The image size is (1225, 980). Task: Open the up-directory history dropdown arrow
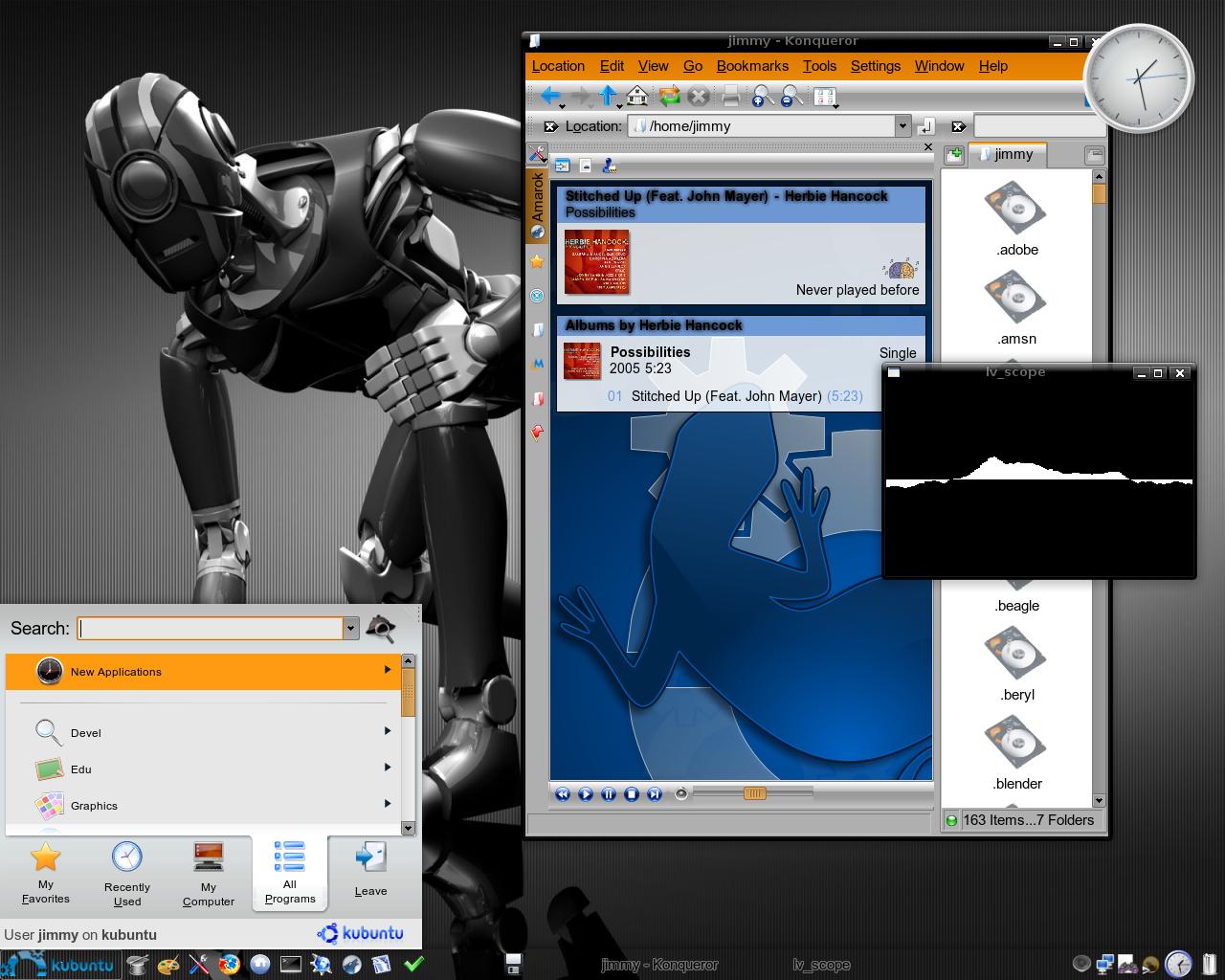(x=620, y=104)
